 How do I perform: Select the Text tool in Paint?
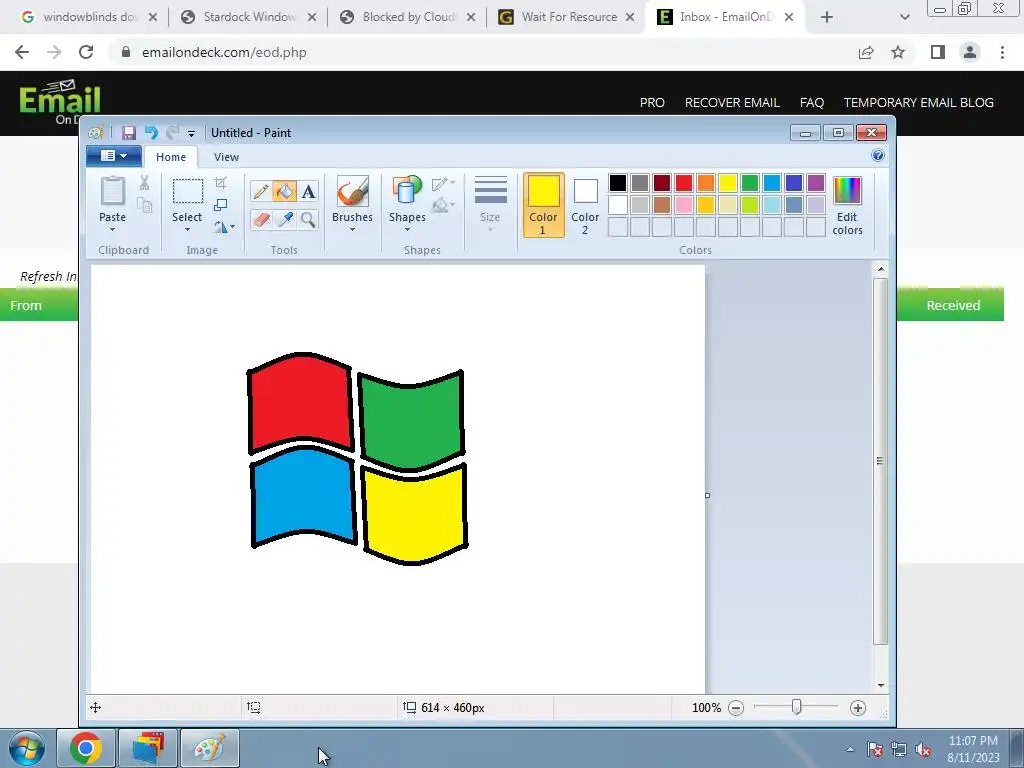(x=308, y=191)
